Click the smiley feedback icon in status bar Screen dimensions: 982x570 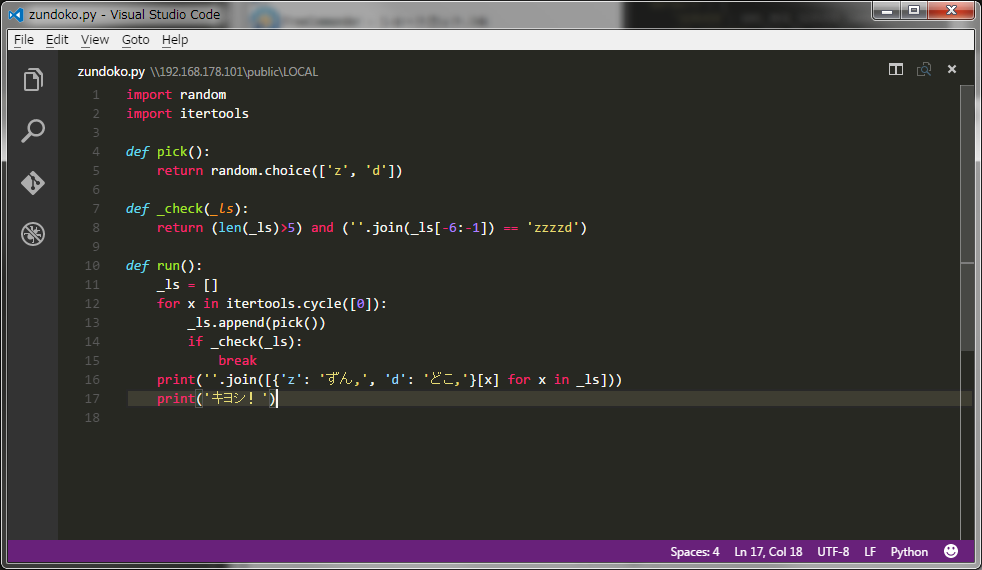point(951,551)
